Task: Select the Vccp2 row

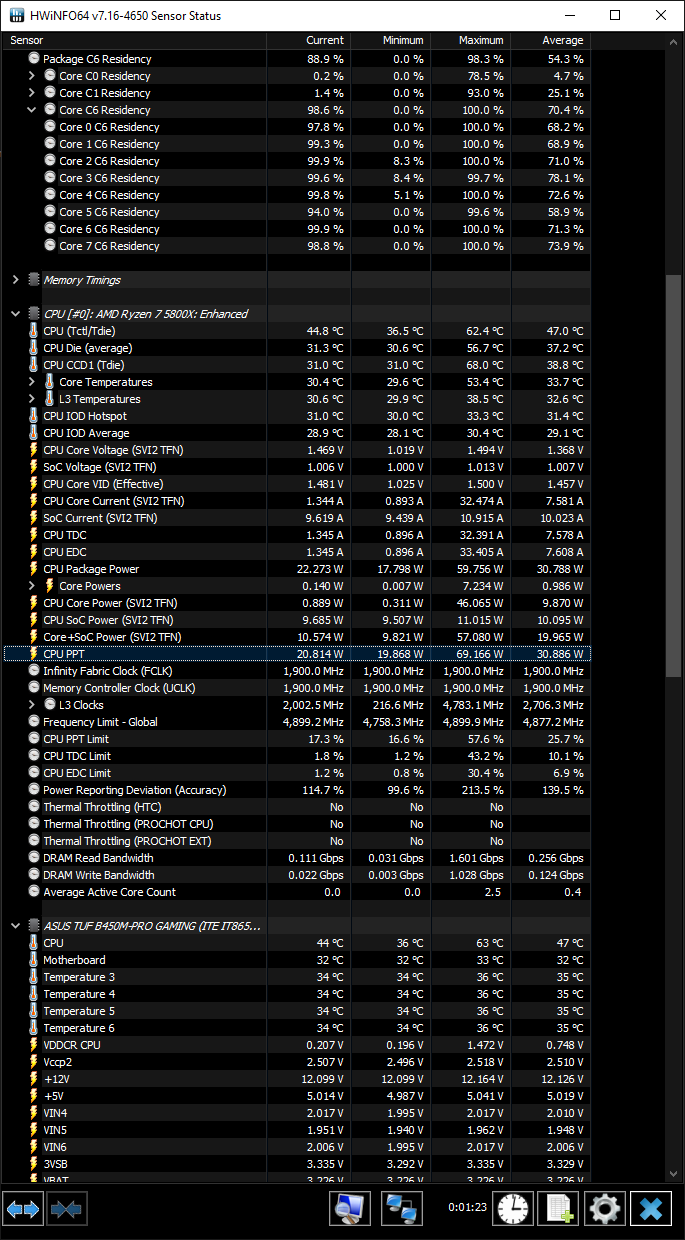Action: pyautogui.click(x=297, y=1062)
